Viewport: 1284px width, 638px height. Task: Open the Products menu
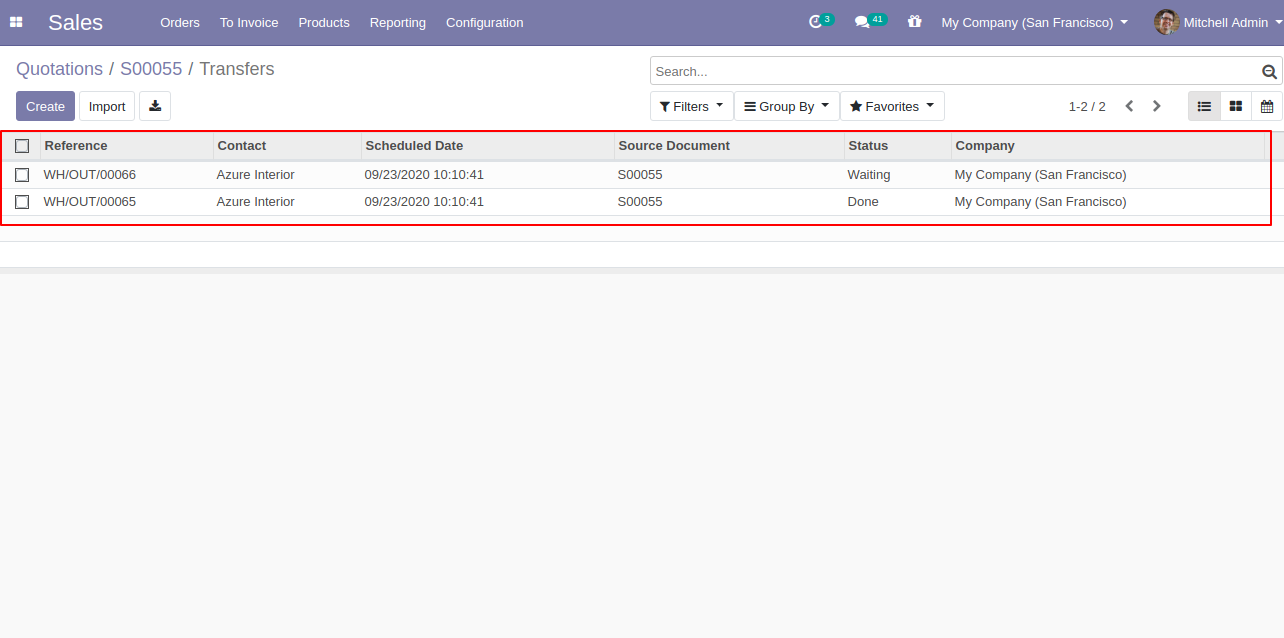[324, 22]
